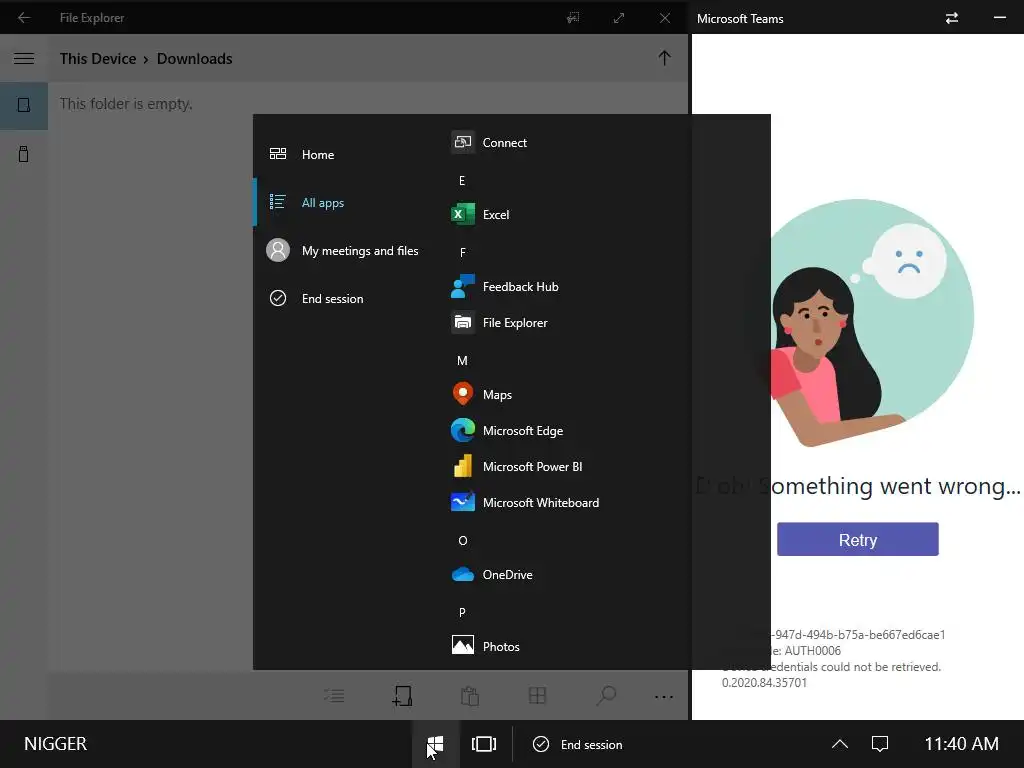Screen dimensions: 1024x768
Task: Open OneDrive icon in app list
Action: point(463,575)
